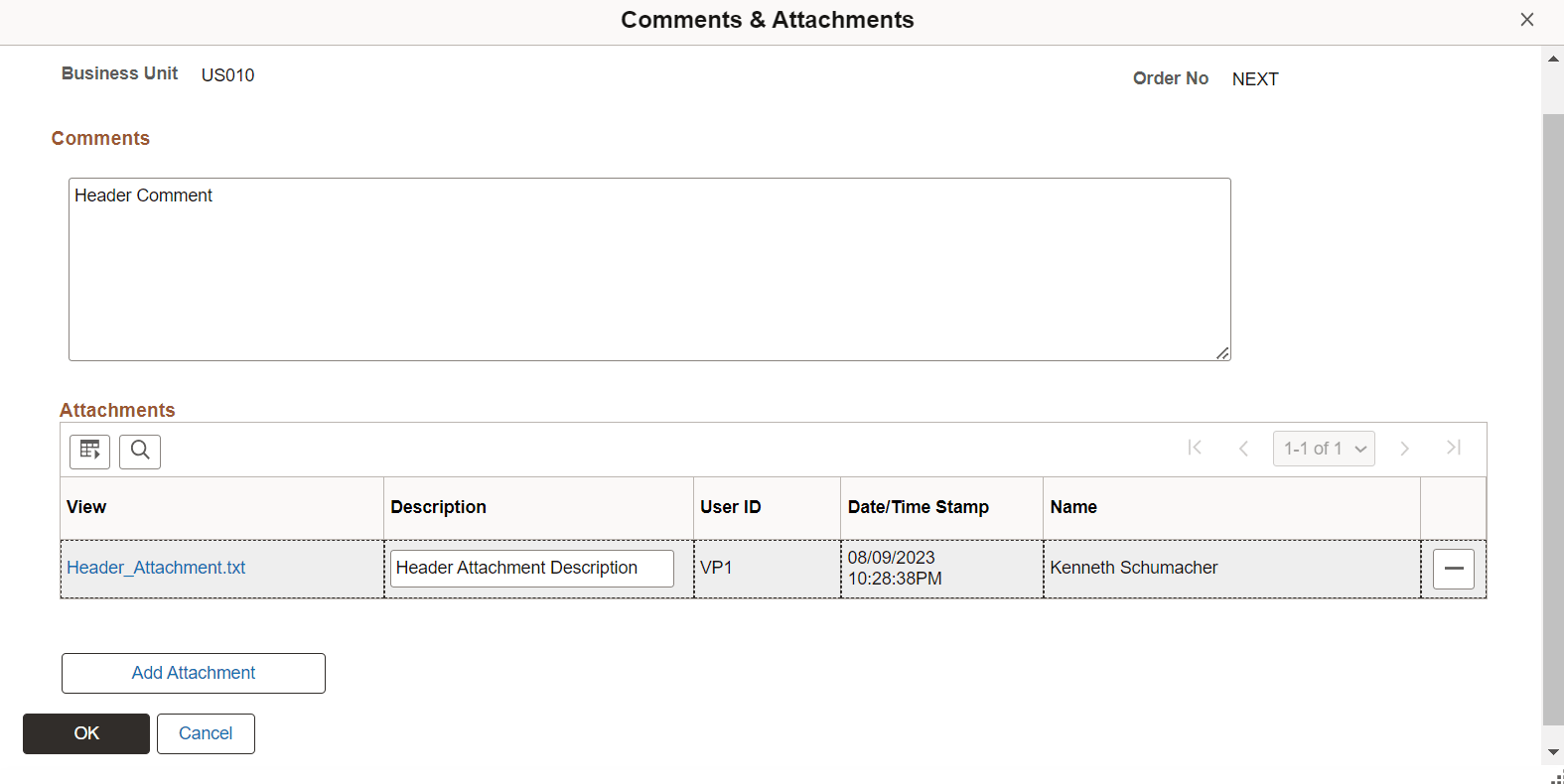Viewport: 1564px width, 784px height.
Task: Select the VP1 user ID cell
Action: click(x=767, y=569)
